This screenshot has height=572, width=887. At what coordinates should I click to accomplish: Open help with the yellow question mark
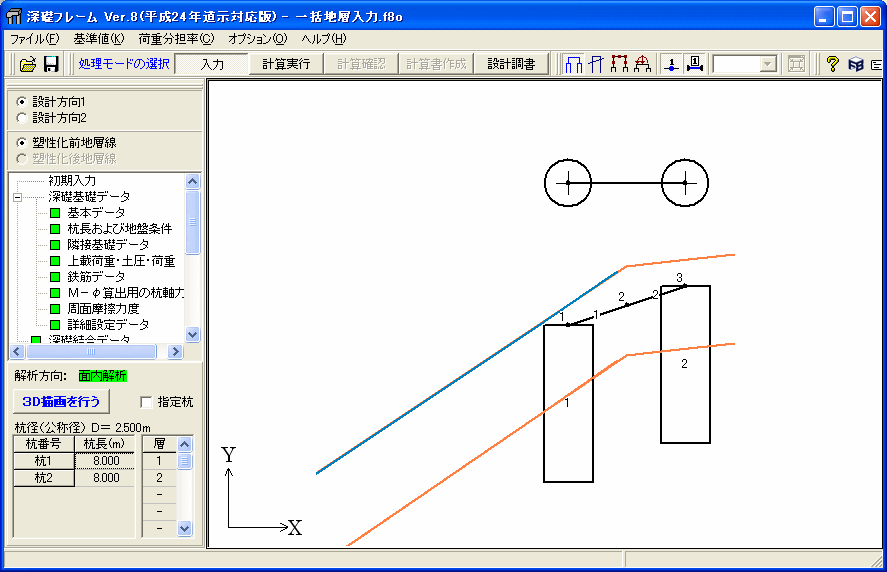pos(832,64)
